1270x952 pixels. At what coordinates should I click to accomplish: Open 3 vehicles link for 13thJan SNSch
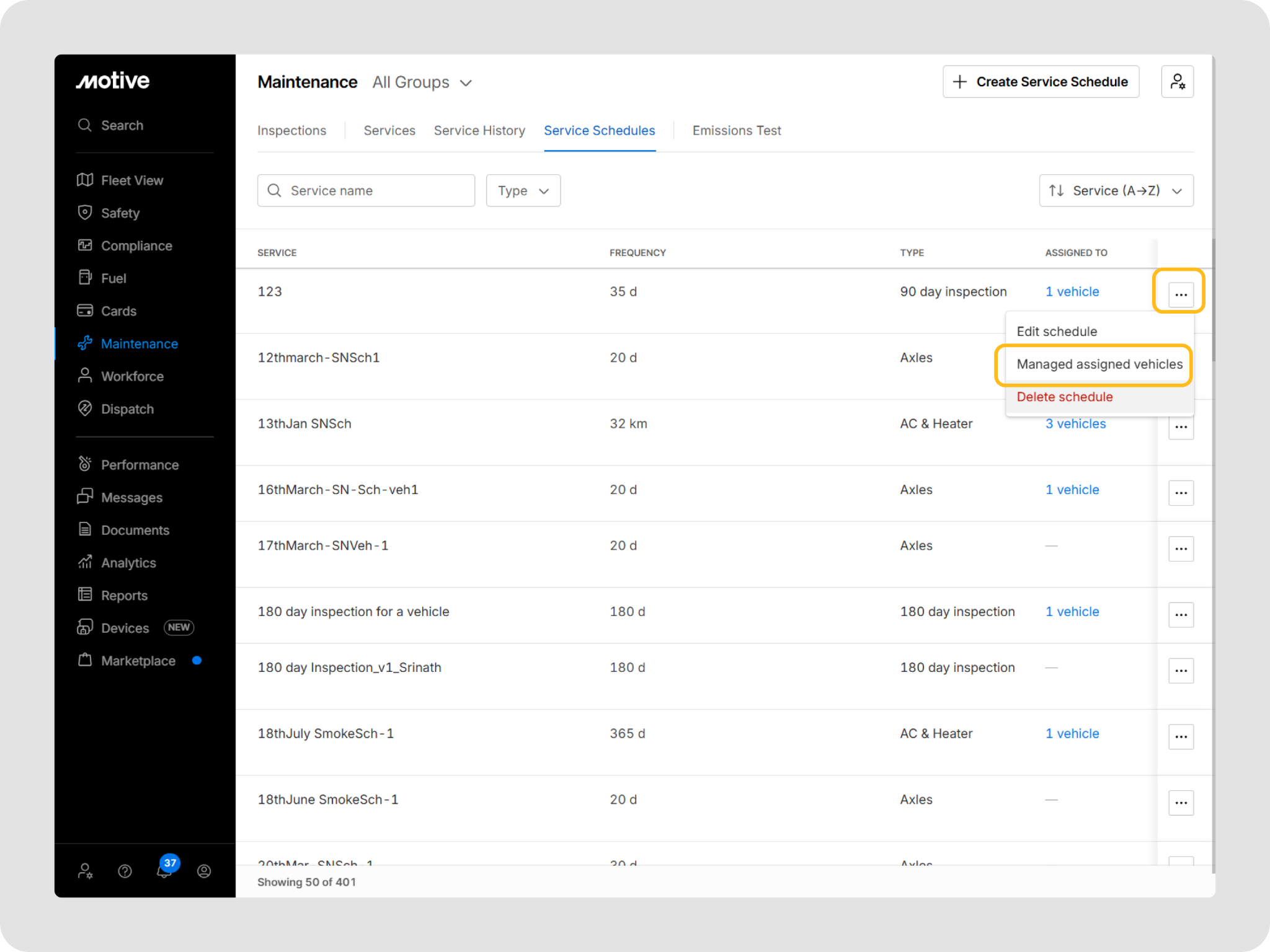(1075, 424)
